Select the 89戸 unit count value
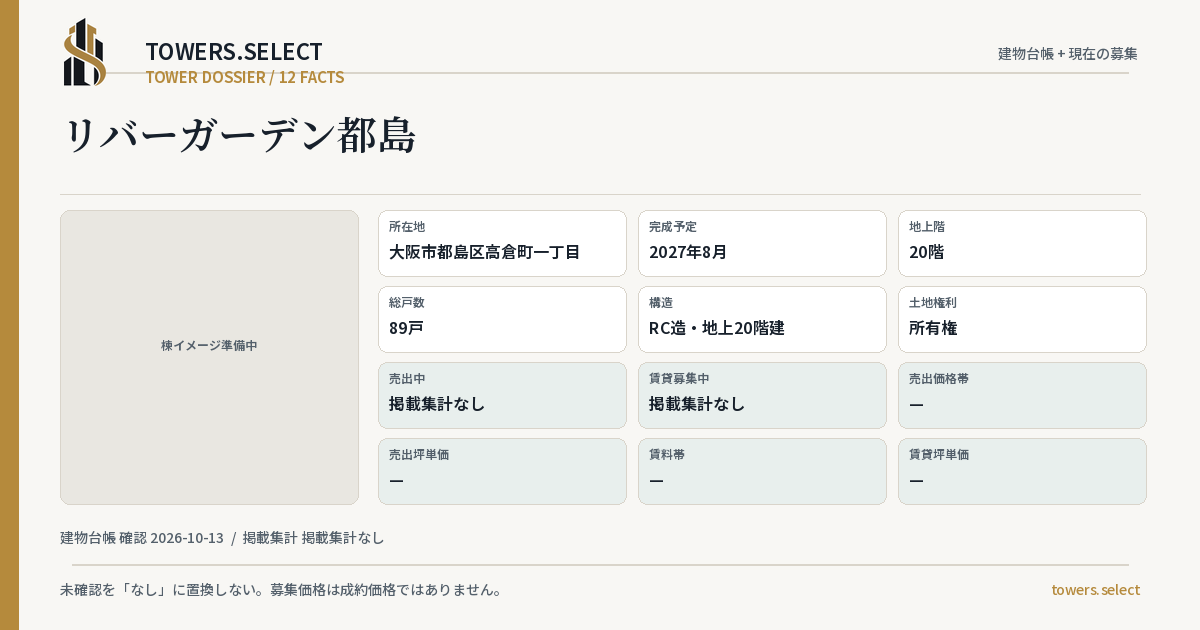Viewport: 1200px width, 630px height. (407, 328)
